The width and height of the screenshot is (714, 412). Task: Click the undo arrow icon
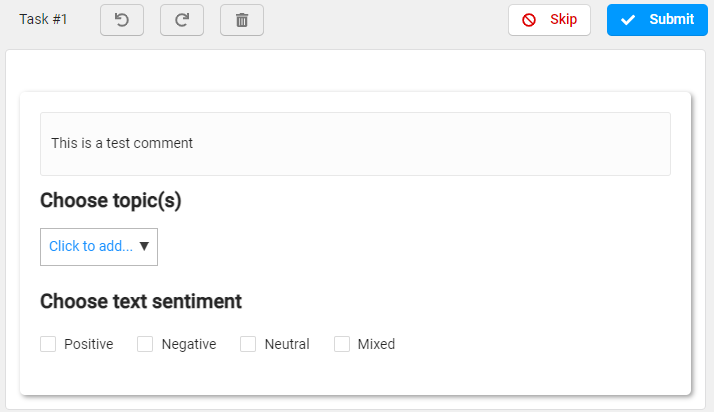pos(122,20)
